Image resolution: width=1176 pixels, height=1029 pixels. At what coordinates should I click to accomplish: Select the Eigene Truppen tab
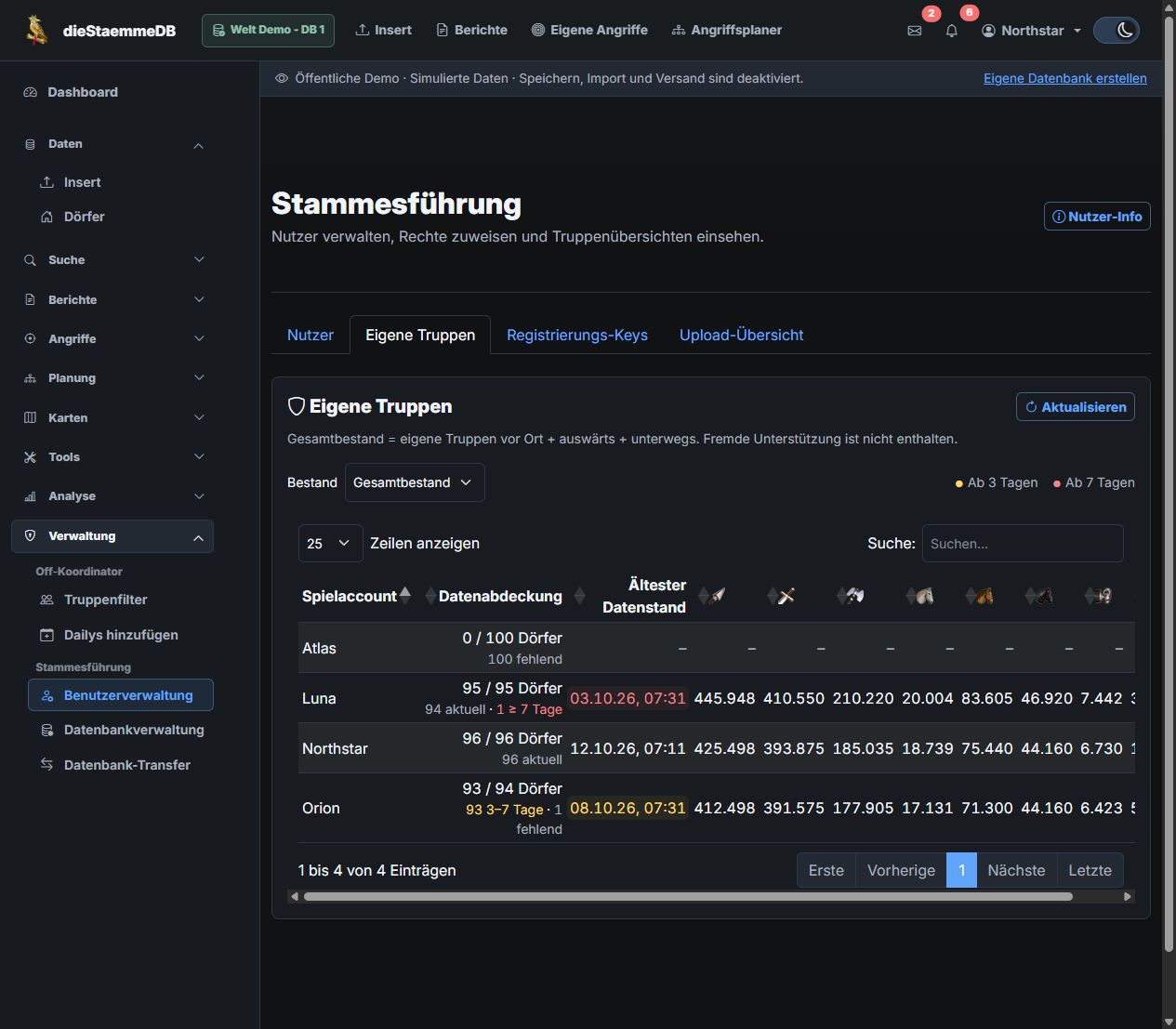click(x=420, y=335)
